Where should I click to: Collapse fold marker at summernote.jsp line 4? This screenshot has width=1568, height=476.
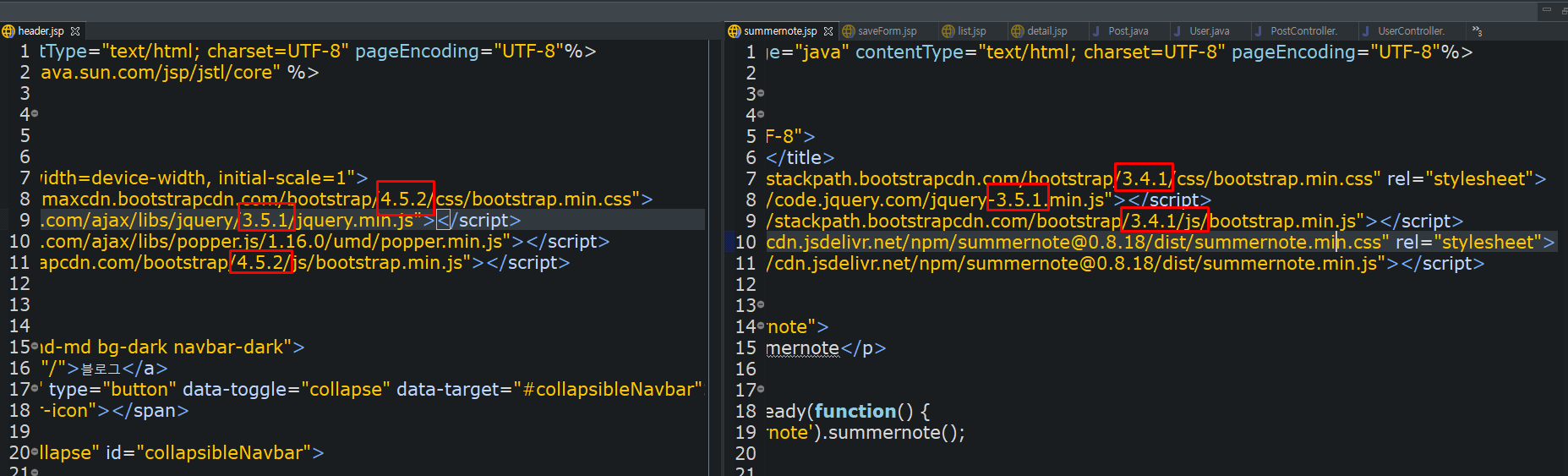(x=761, y=114)
